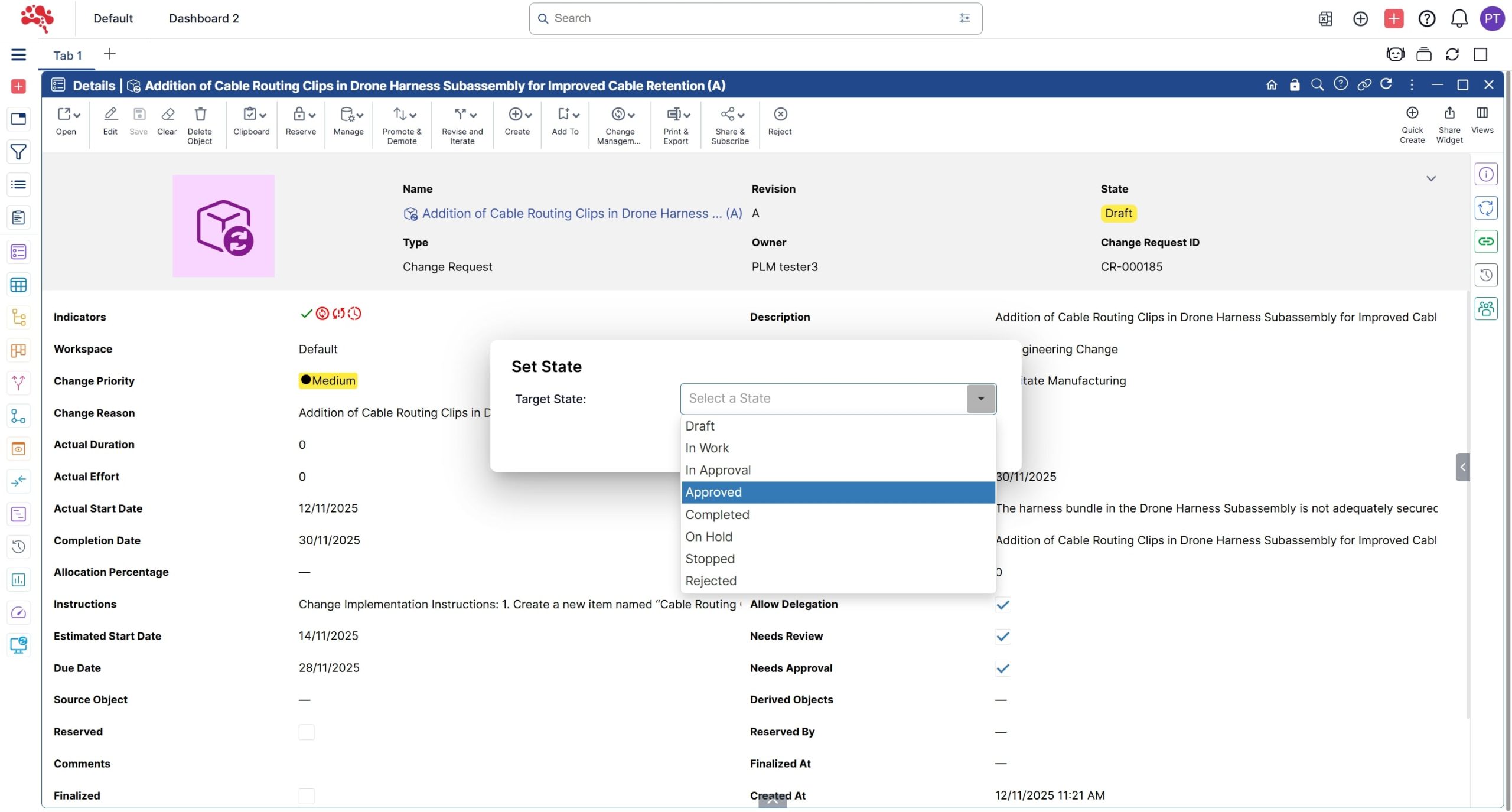
Task: Toggle the Target State dropdown arrow
Action: (980, 399)
